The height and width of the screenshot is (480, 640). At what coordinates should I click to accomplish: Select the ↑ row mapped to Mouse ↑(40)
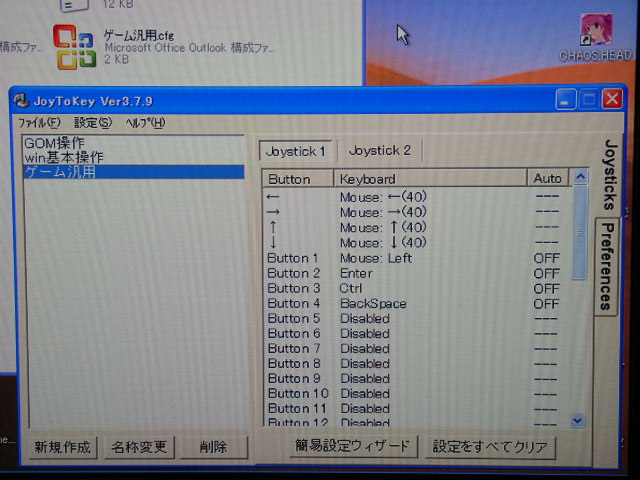(416, 227)
